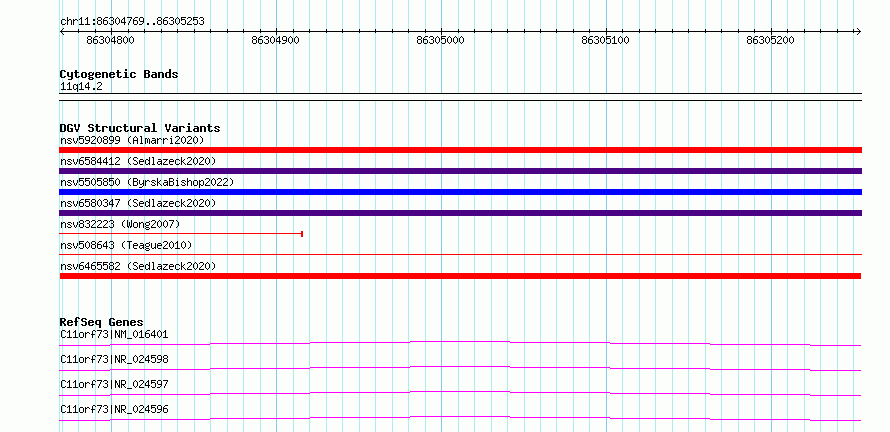The image size is (890, 432).
Task: Open variant nsv832223 (Wong2007) label
Action: pos(120,224)
